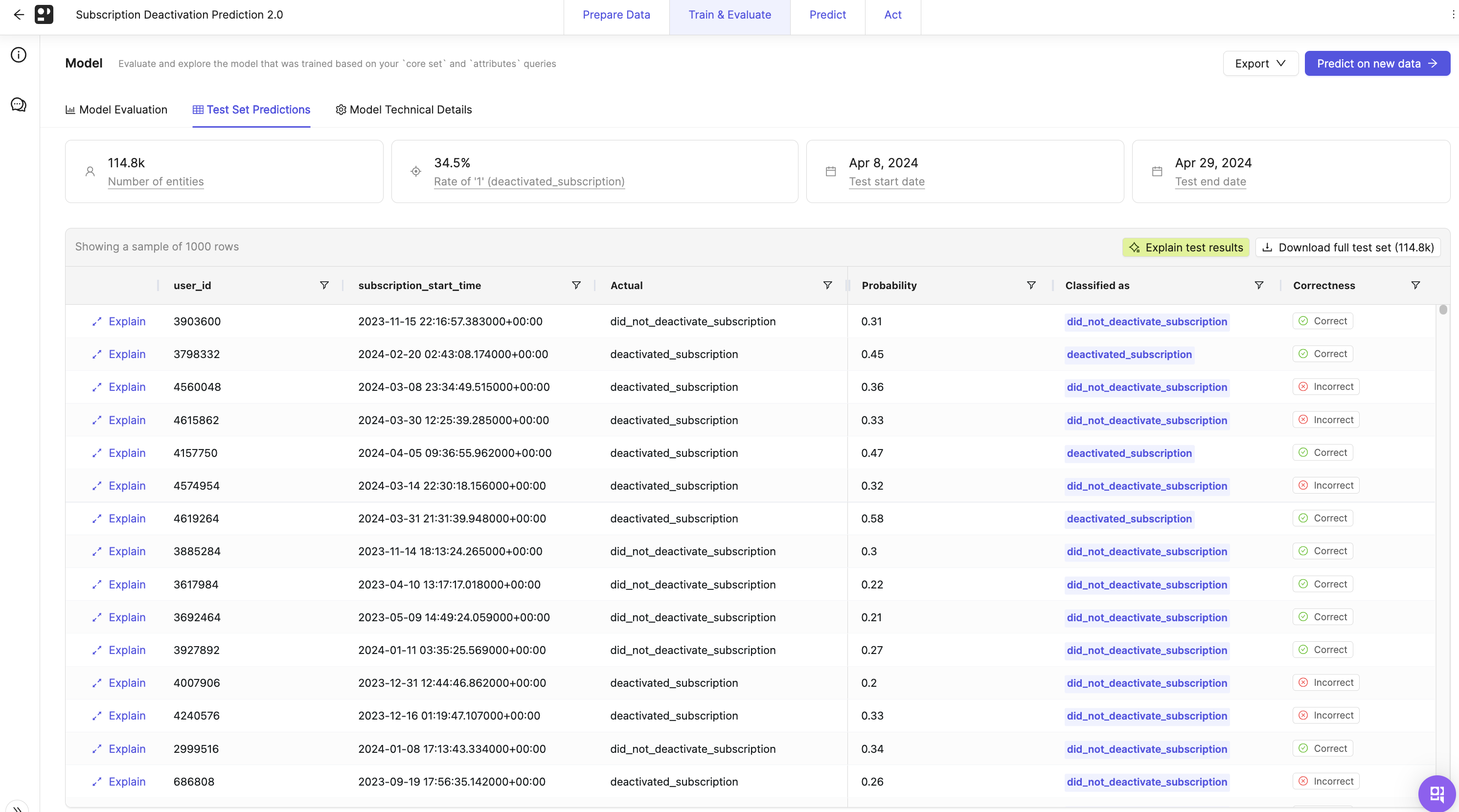This screenshot has height=812, width=1459.
Task: Switch to the Model Evaluation tab
Action: (x=116, y=110)
